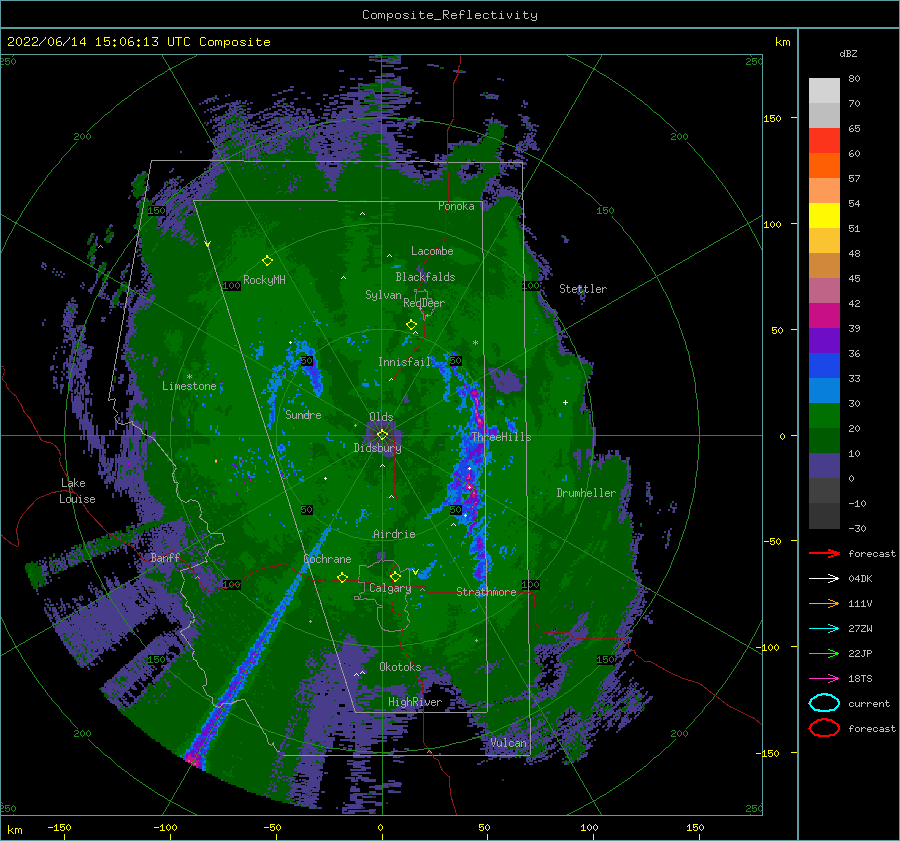Click the 04DK legend text
This screenshot has height=841, width=900.
[860, 579]
